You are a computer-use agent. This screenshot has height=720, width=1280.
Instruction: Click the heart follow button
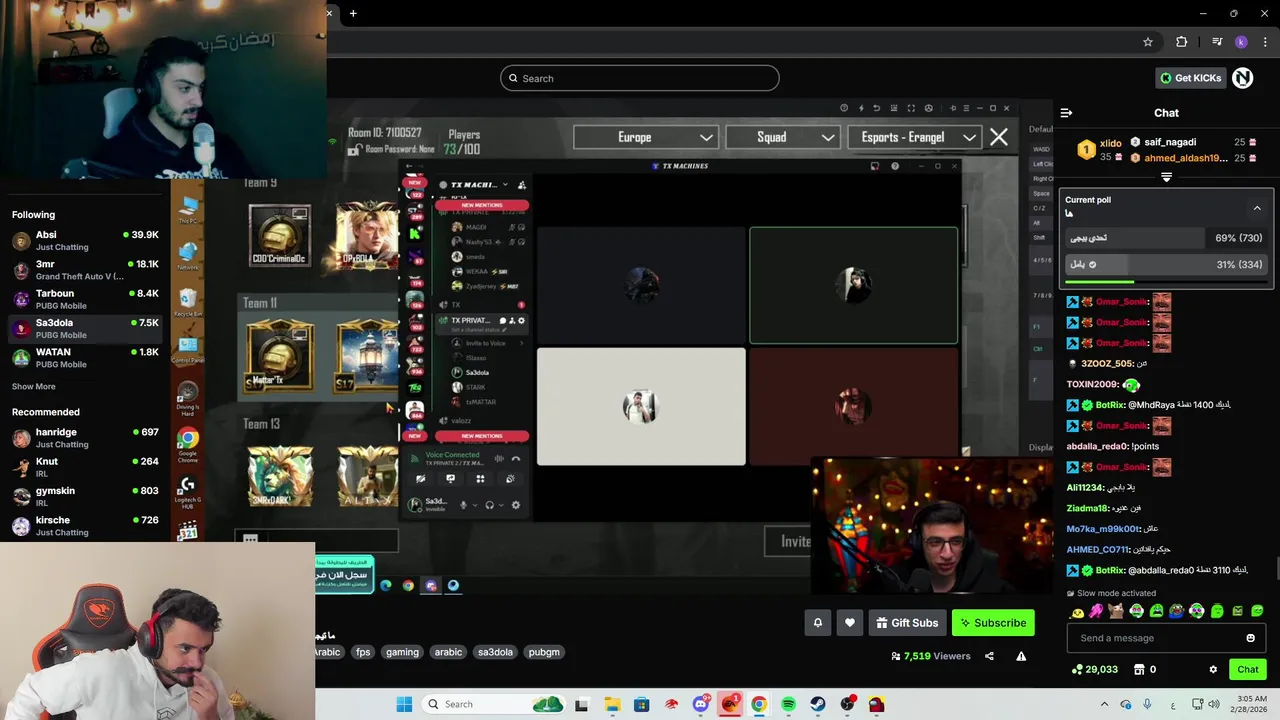coord(850,623)
